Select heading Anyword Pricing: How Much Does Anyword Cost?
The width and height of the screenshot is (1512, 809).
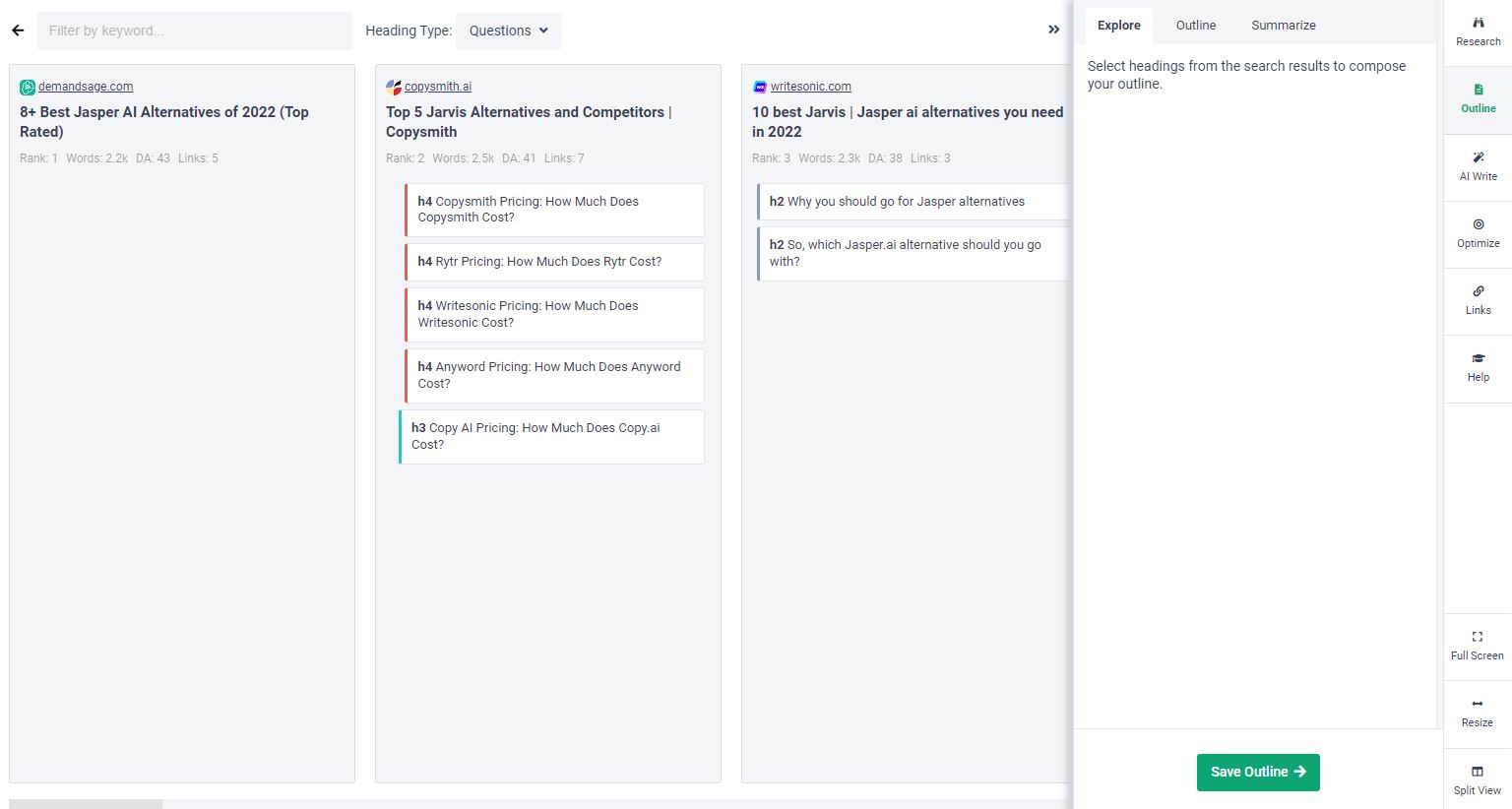(554, 375)
